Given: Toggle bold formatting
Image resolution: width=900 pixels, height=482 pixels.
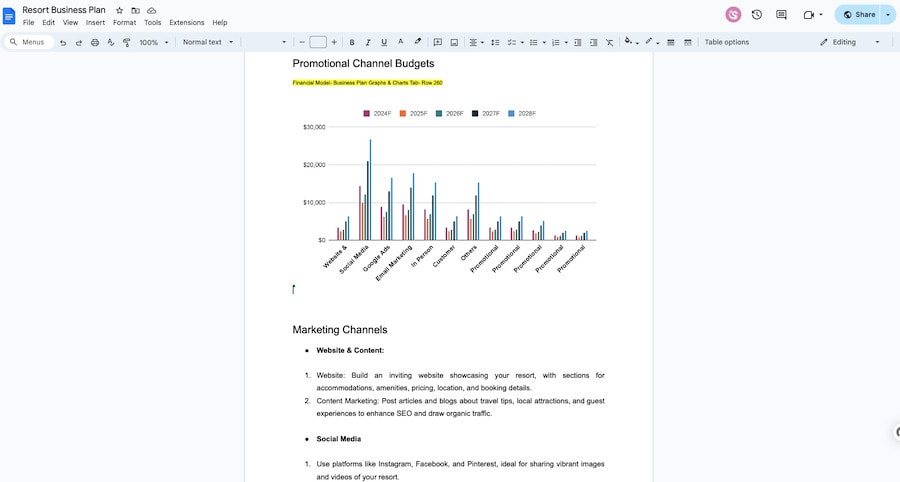Looking at the screenshot, I should point(352,42).
